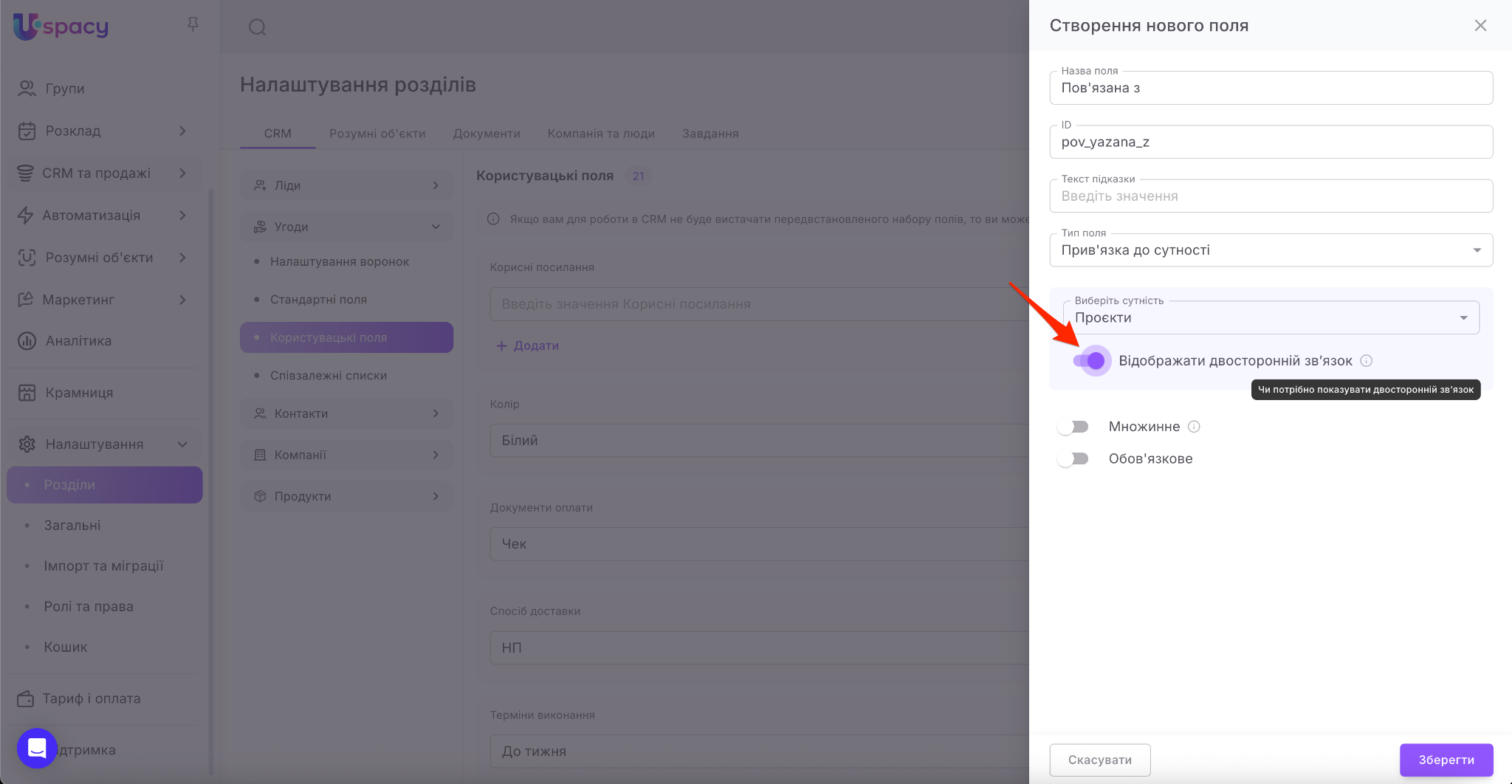The width and height of the screenshot is (1512, 784).
Task: Open the Виберіть сутність dropdown
Action: point(1270,318)
